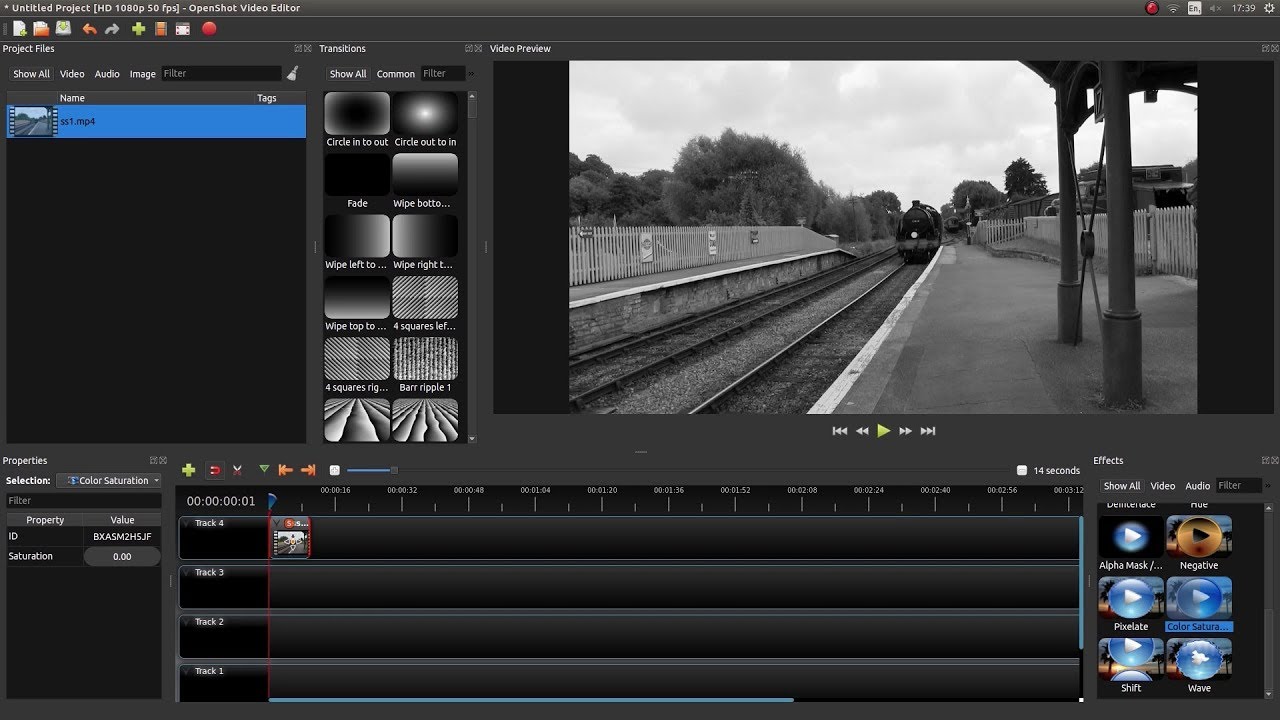Redo the last undone action
The image size is (1280, 720).
pyautogui.click(x=112, y=29)
